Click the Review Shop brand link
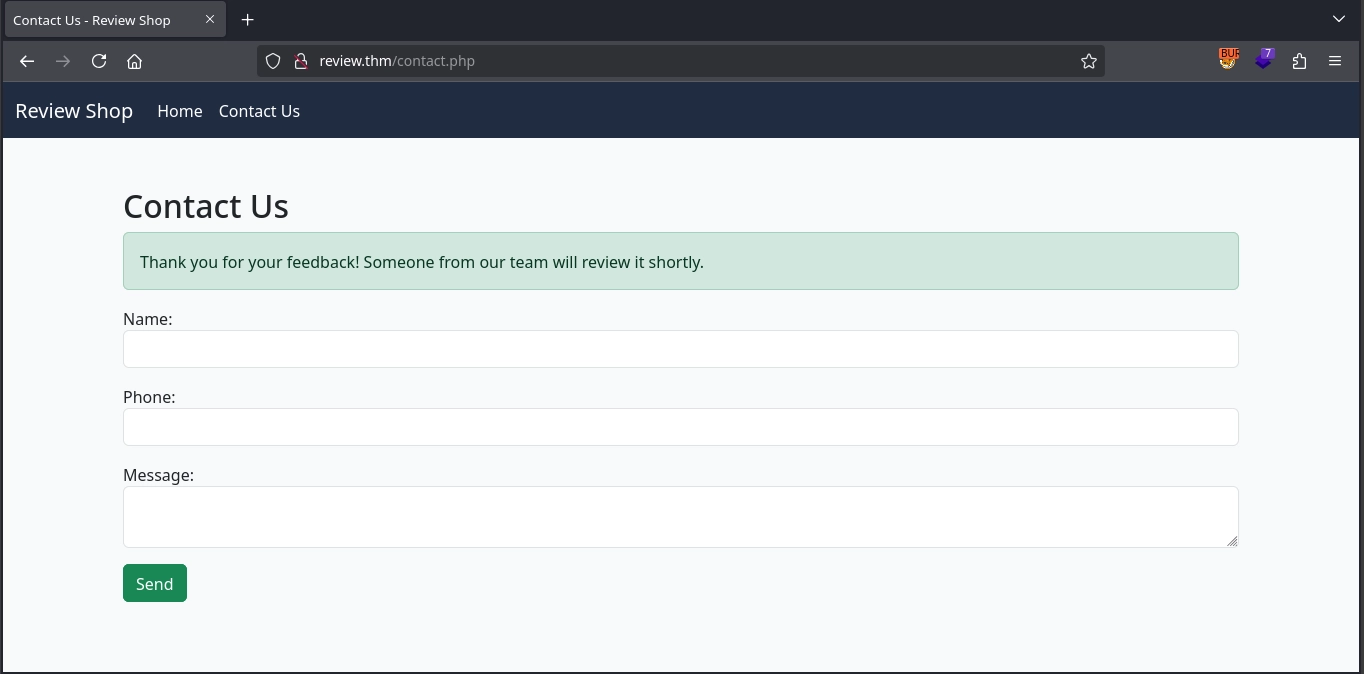Screen dimensions: 1364x674 click(74, 111)
